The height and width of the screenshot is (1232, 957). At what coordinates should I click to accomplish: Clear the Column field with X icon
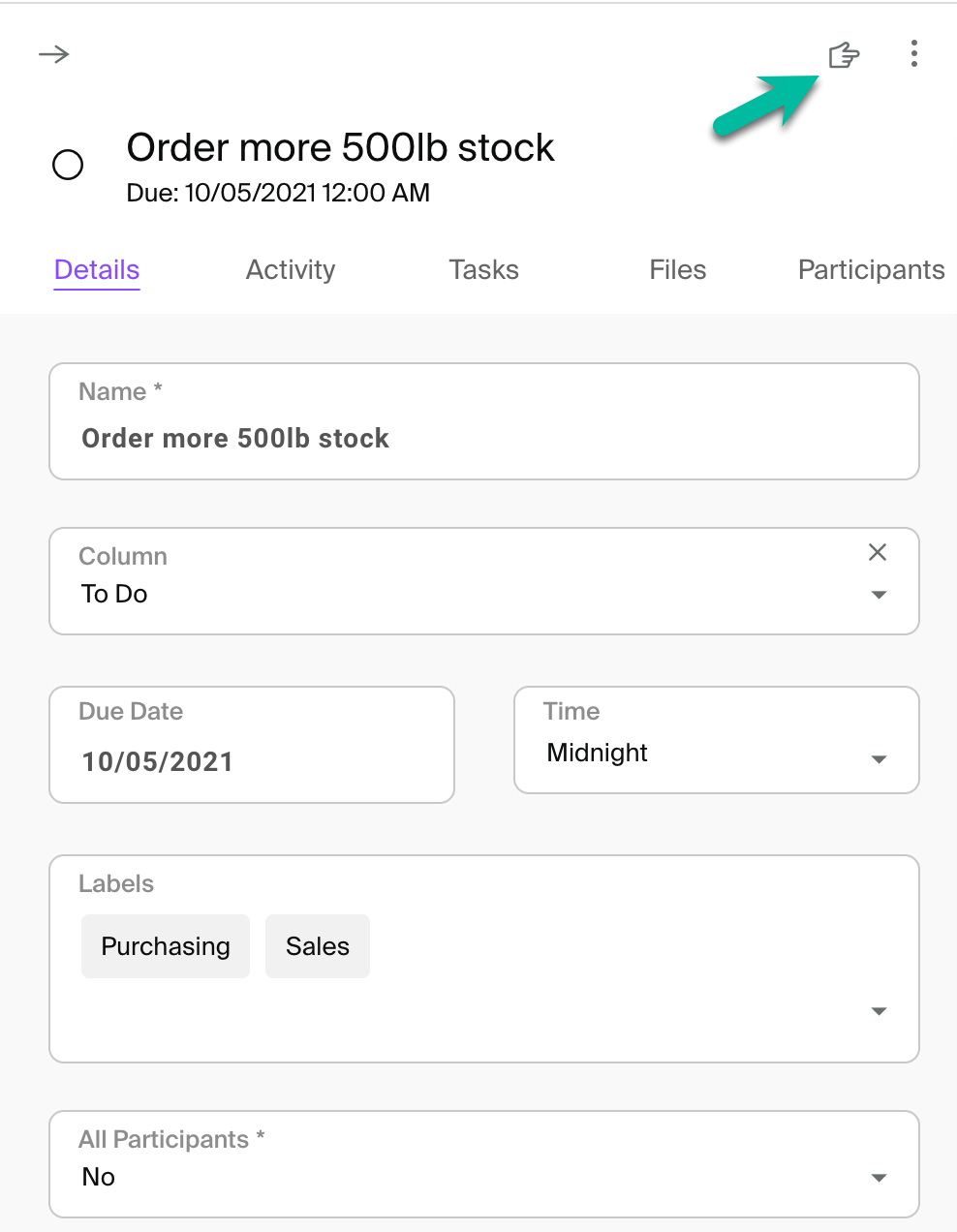click(878, 552)
